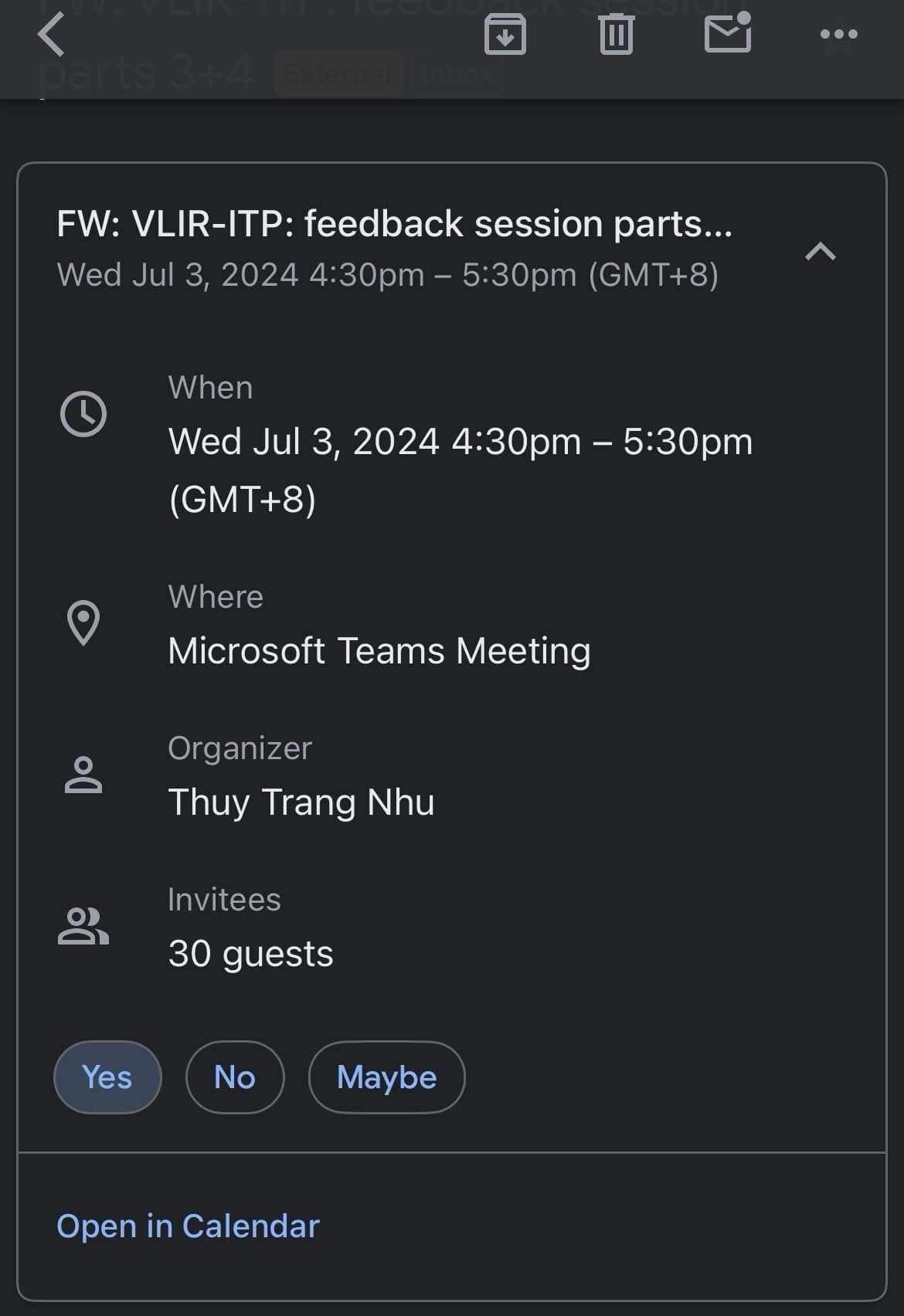
Task: Tap the header time summary under title
Action: (388, 275)
